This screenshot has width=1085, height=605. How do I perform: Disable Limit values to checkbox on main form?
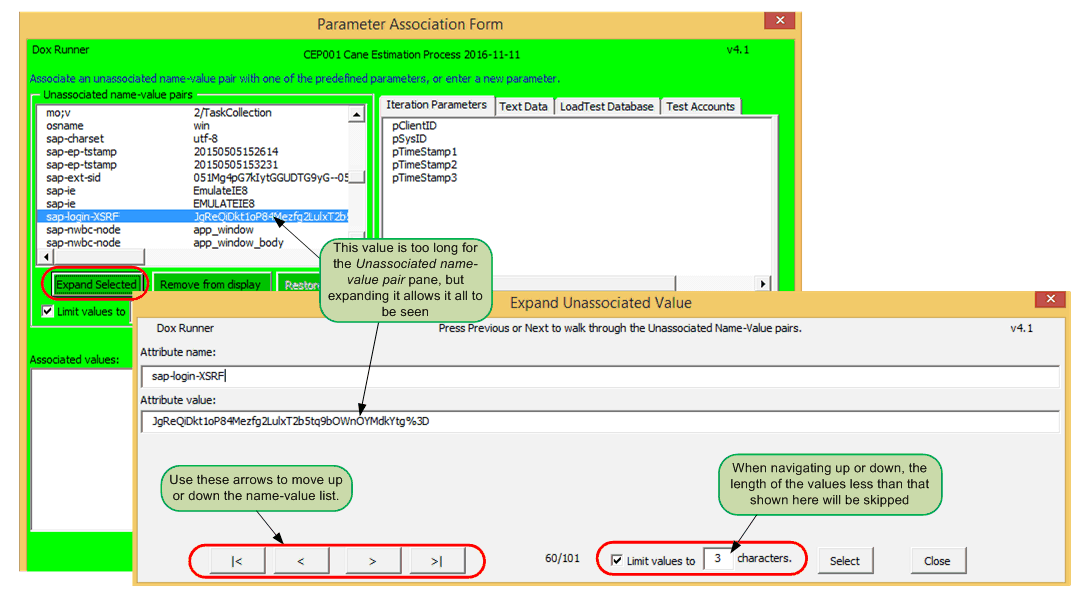click(x=47, y=311)
